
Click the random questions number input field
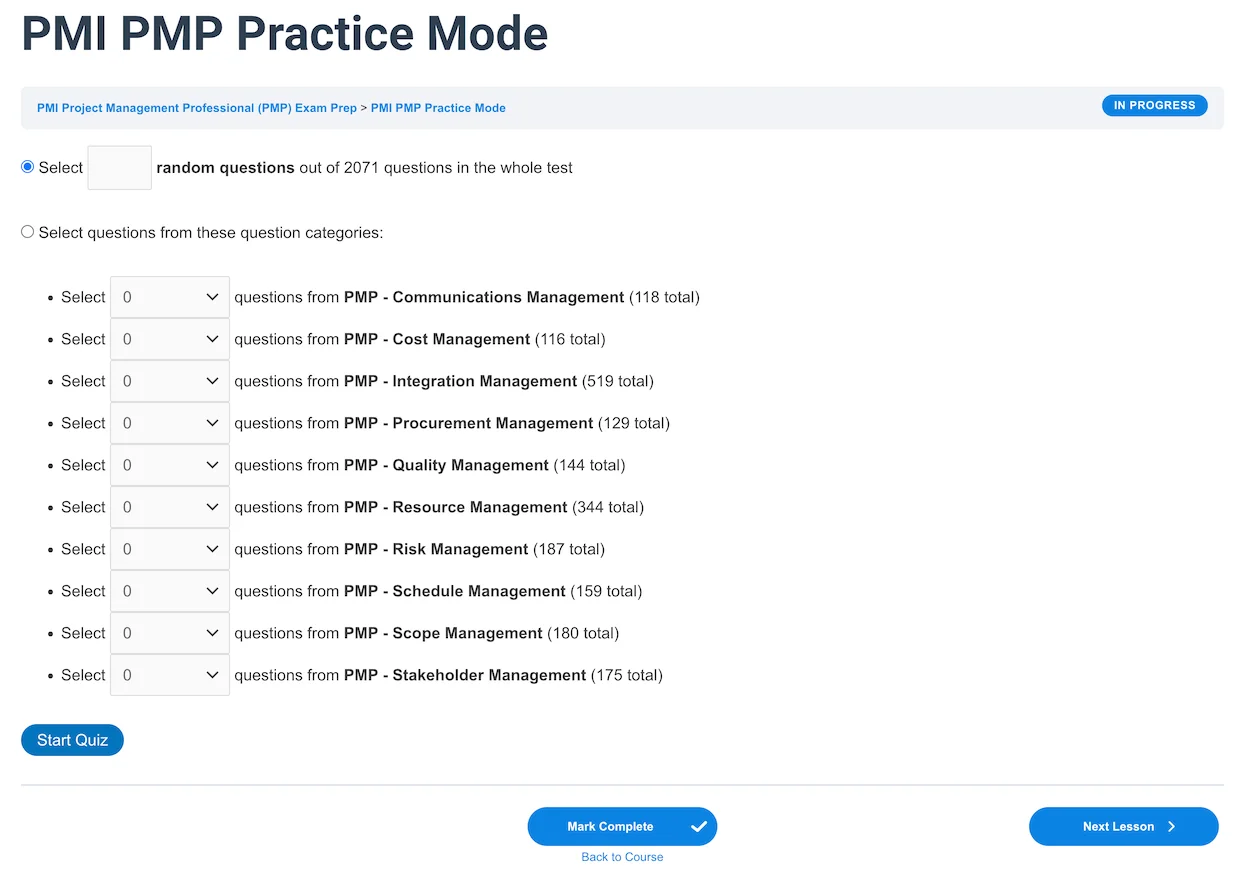click(120, 168)
